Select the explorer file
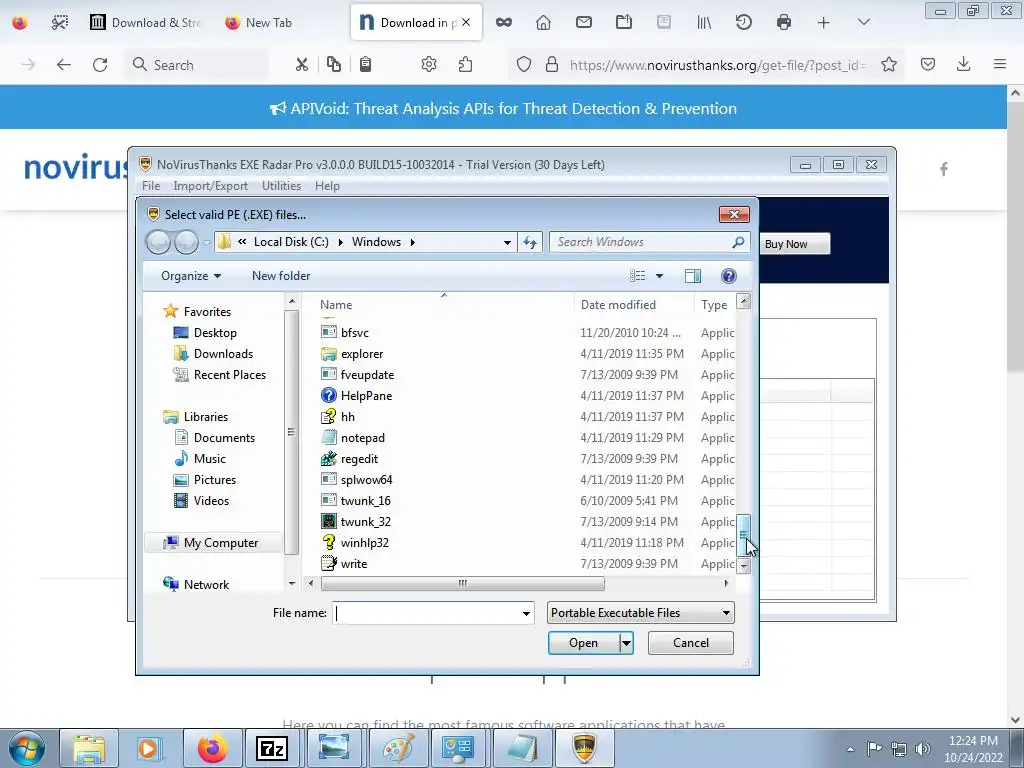This screenshot has height=768, width=1024. coord(362,354)
